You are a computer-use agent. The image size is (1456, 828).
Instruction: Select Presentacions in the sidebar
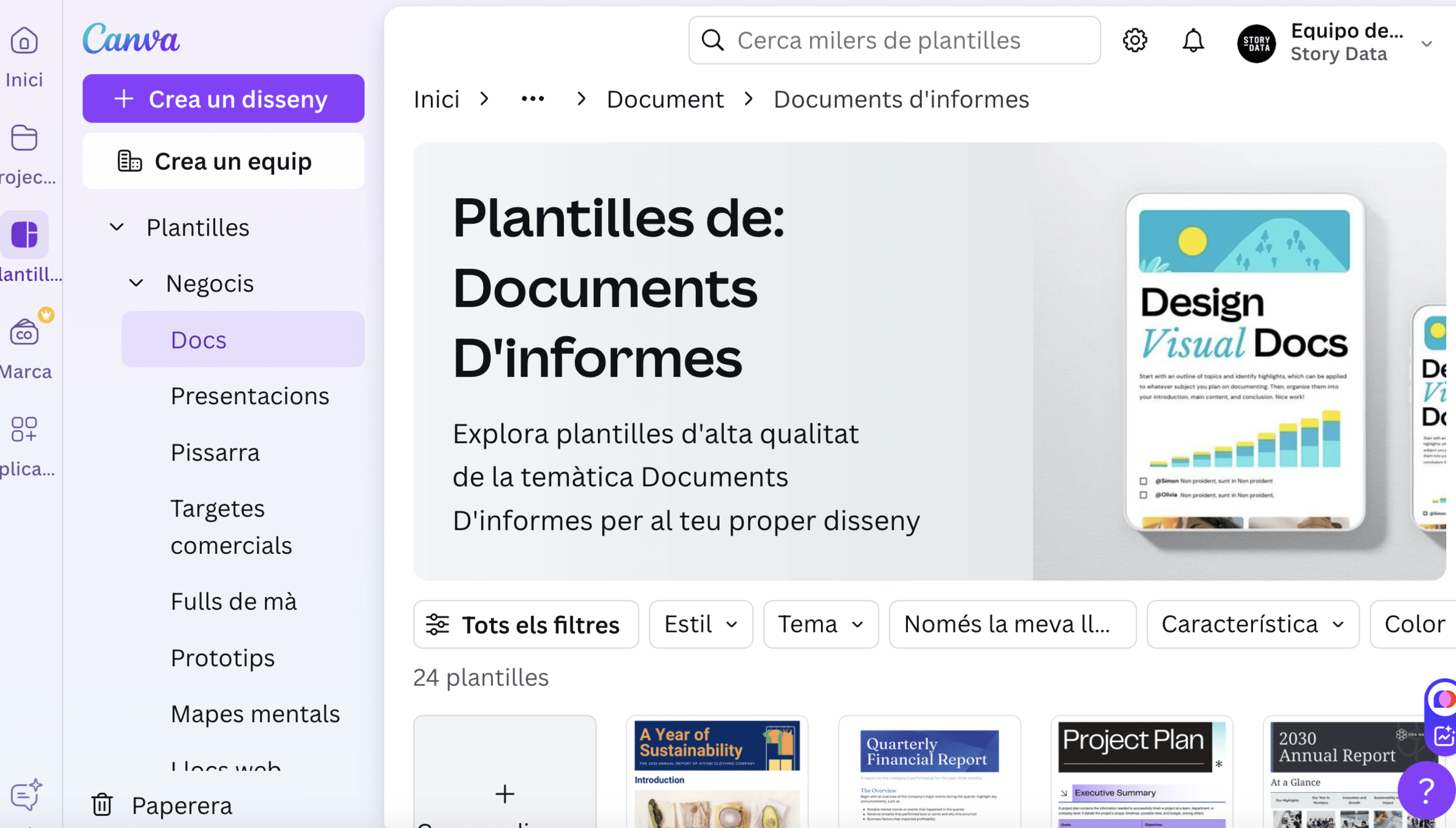pyautogui.click(x=250, y=396)
